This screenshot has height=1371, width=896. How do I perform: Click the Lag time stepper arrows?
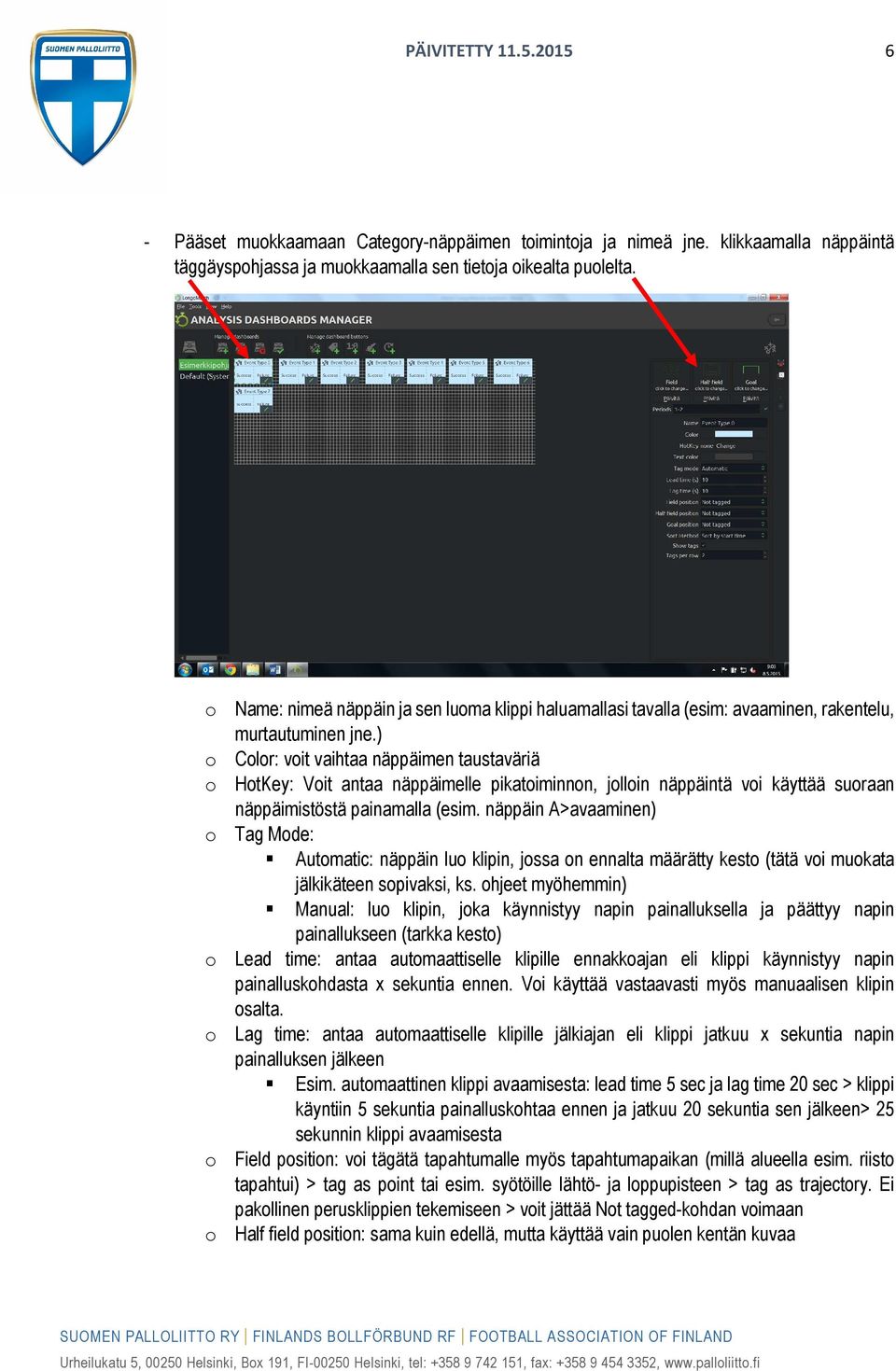pyautogui.click(x=765, y=491)
